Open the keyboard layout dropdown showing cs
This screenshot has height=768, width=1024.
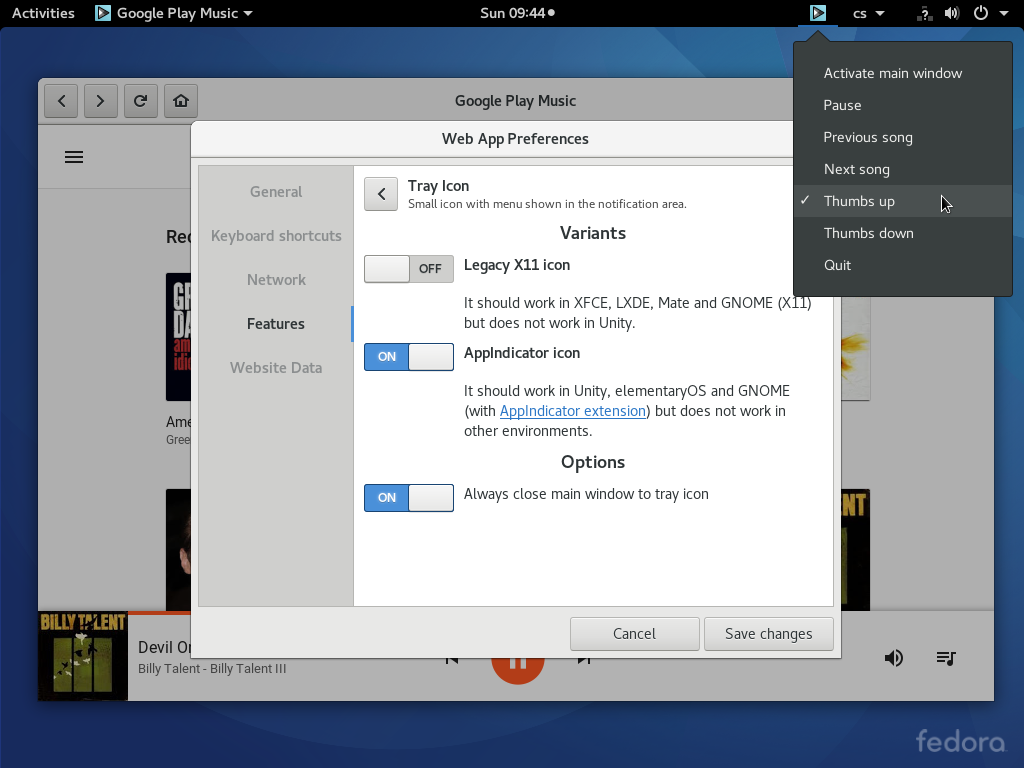tap(866, 13)
